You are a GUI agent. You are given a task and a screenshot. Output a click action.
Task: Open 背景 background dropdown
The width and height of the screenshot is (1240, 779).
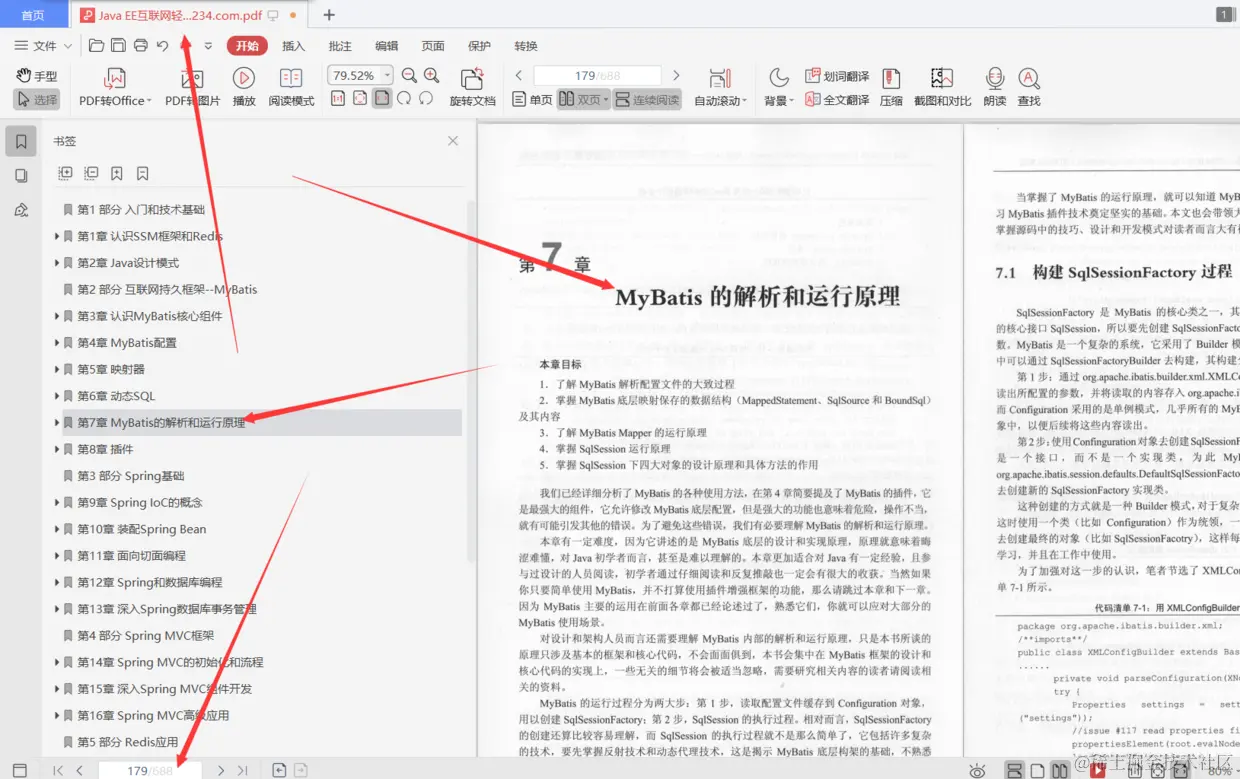click(778, 87)
